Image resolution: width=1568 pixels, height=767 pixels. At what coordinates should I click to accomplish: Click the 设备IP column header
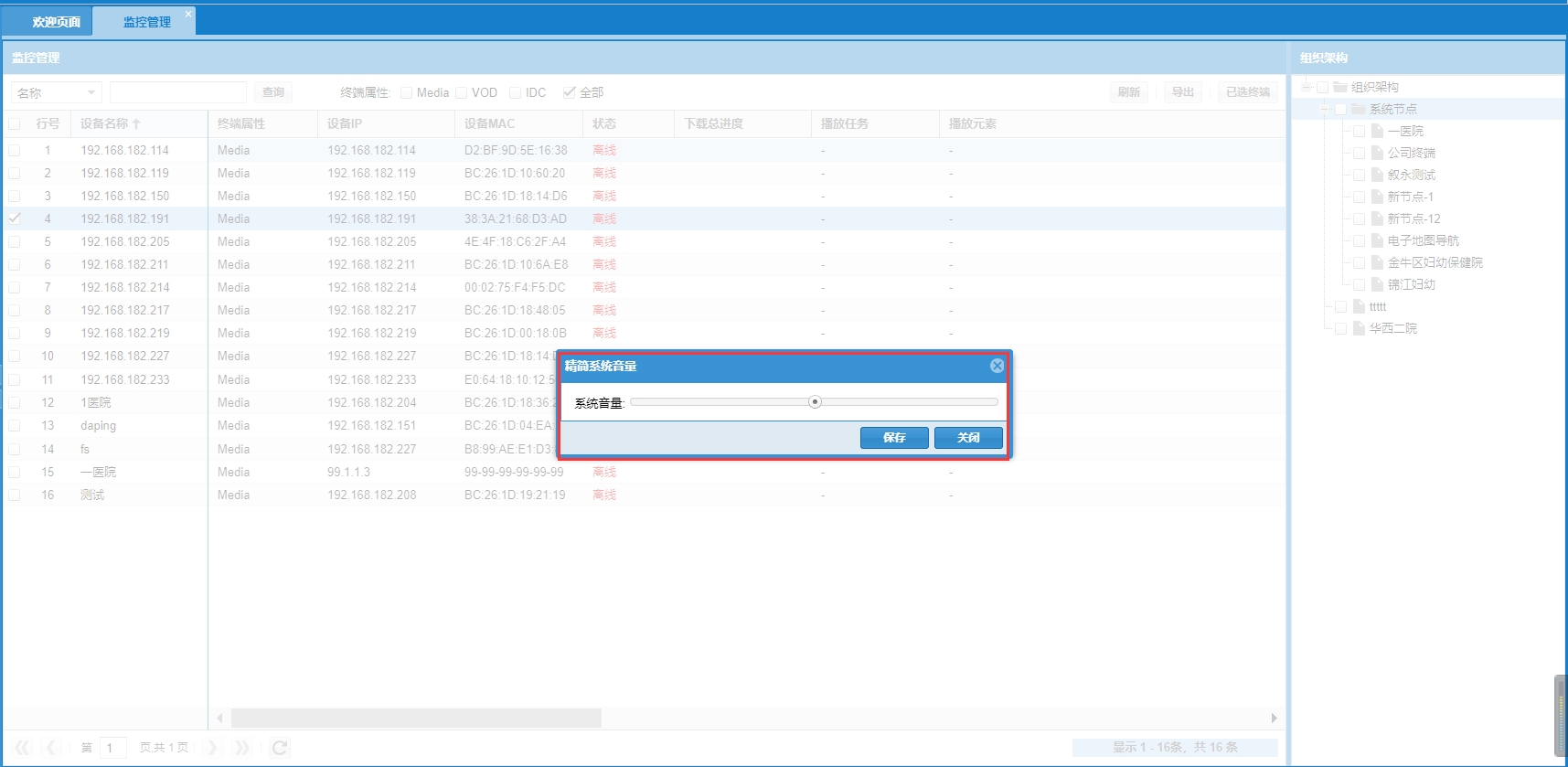tap(386, 123)
